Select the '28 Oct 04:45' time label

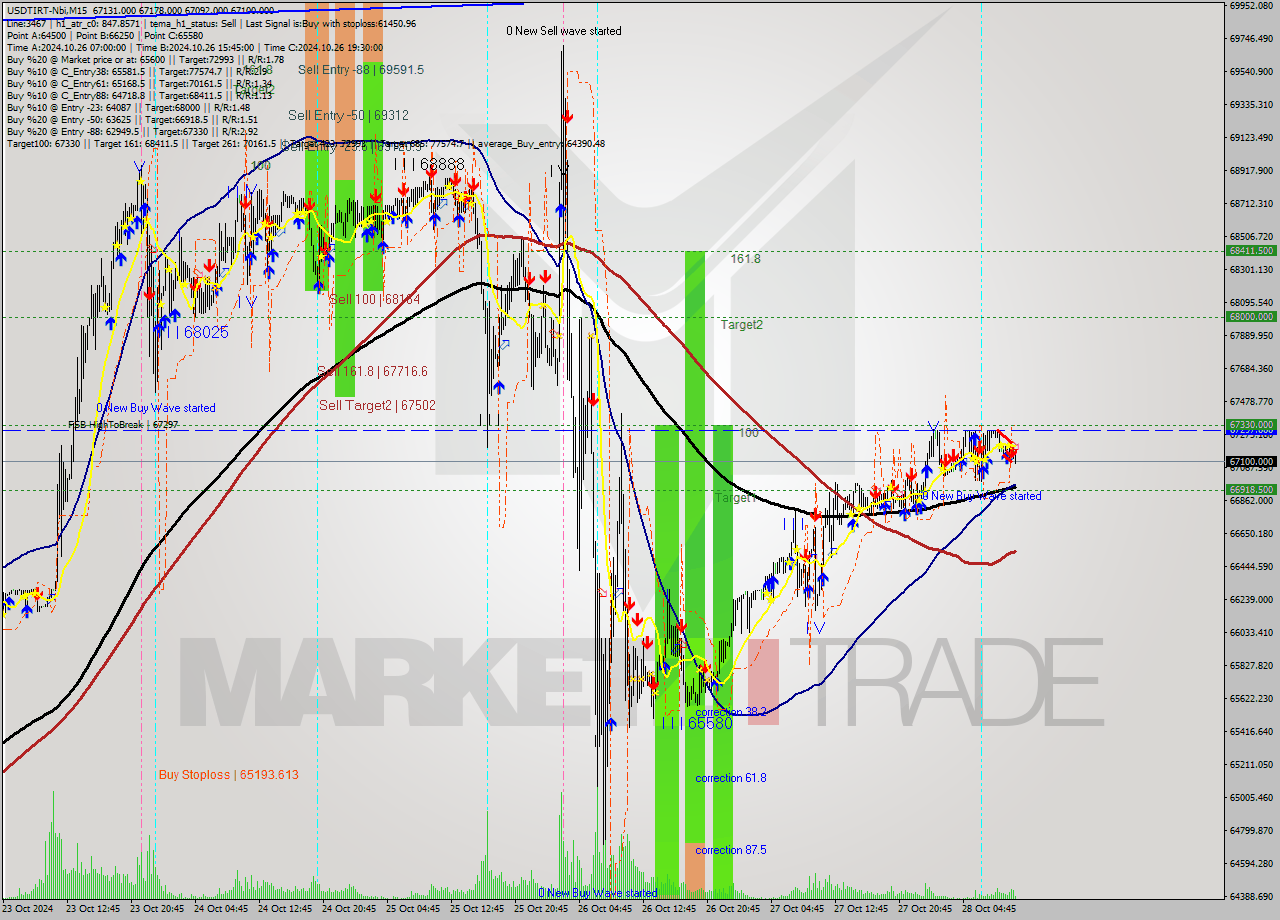(x=989, y=909)
